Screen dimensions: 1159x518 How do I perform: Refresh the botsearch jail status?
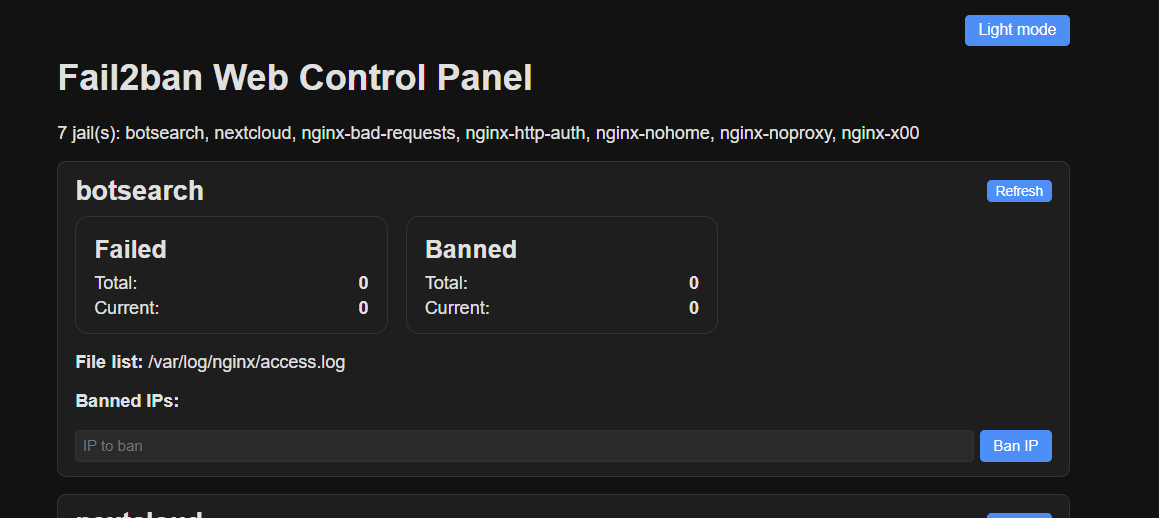[x=1019, y=191]
